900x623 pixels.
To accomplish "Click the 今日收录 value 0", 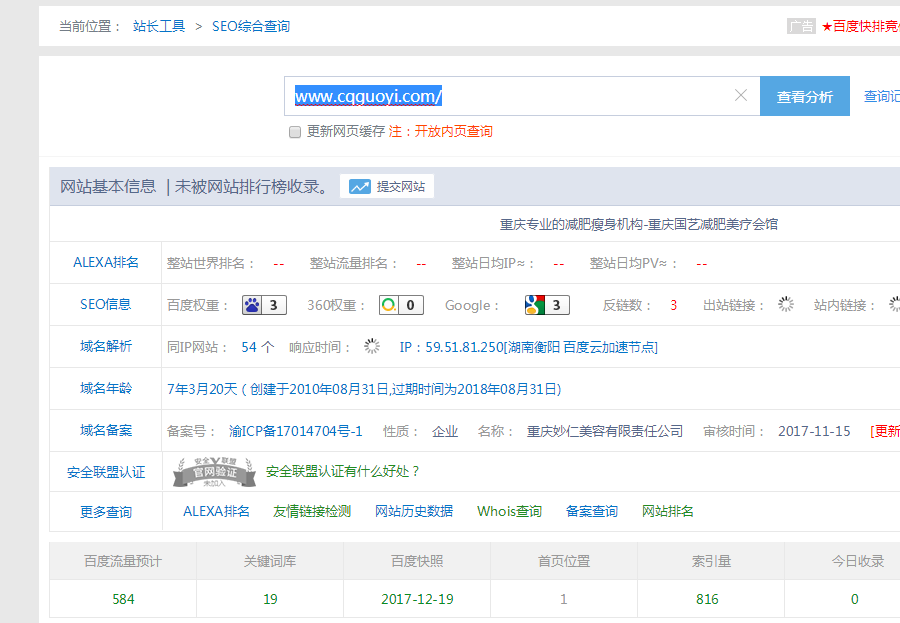I will click(855, 599).
